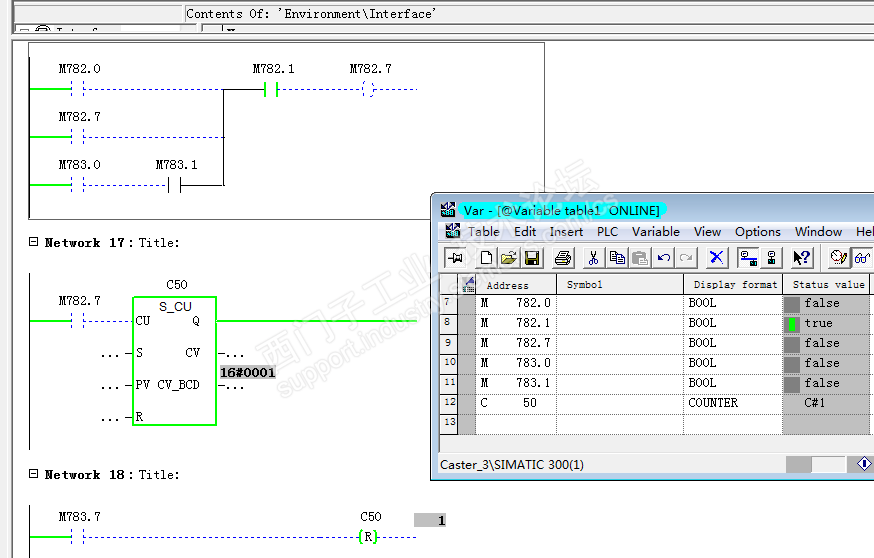Image resolution: width=874 pixels, height=558 pixels.
Task: Click the 16#0001 CV value
Action: pyautogui.click(x=247, y=372)
